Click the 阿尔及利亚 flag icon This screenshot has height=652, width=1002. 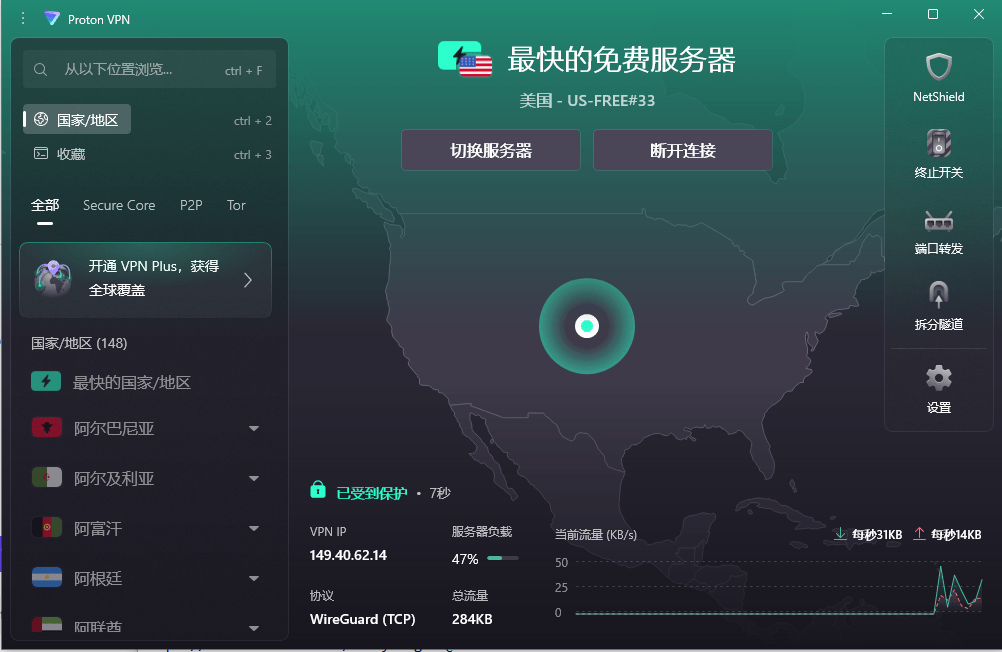point(47,477)
